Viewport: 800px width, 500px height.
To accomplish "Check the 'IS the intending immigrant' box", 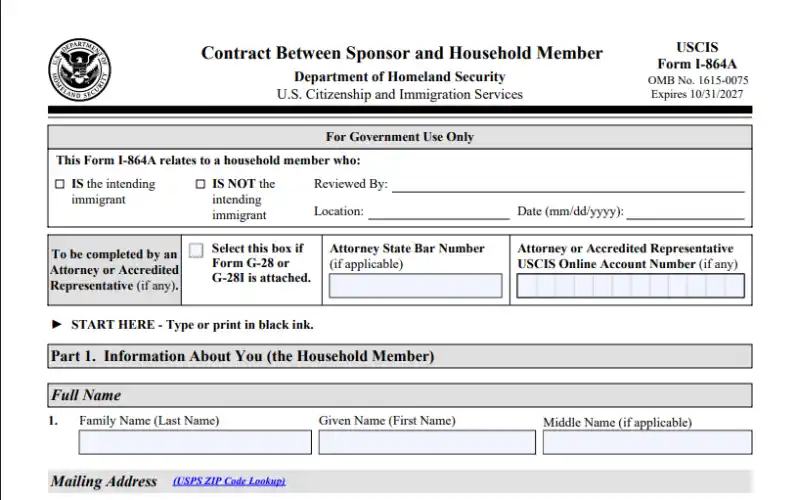I will coord(60,184).
